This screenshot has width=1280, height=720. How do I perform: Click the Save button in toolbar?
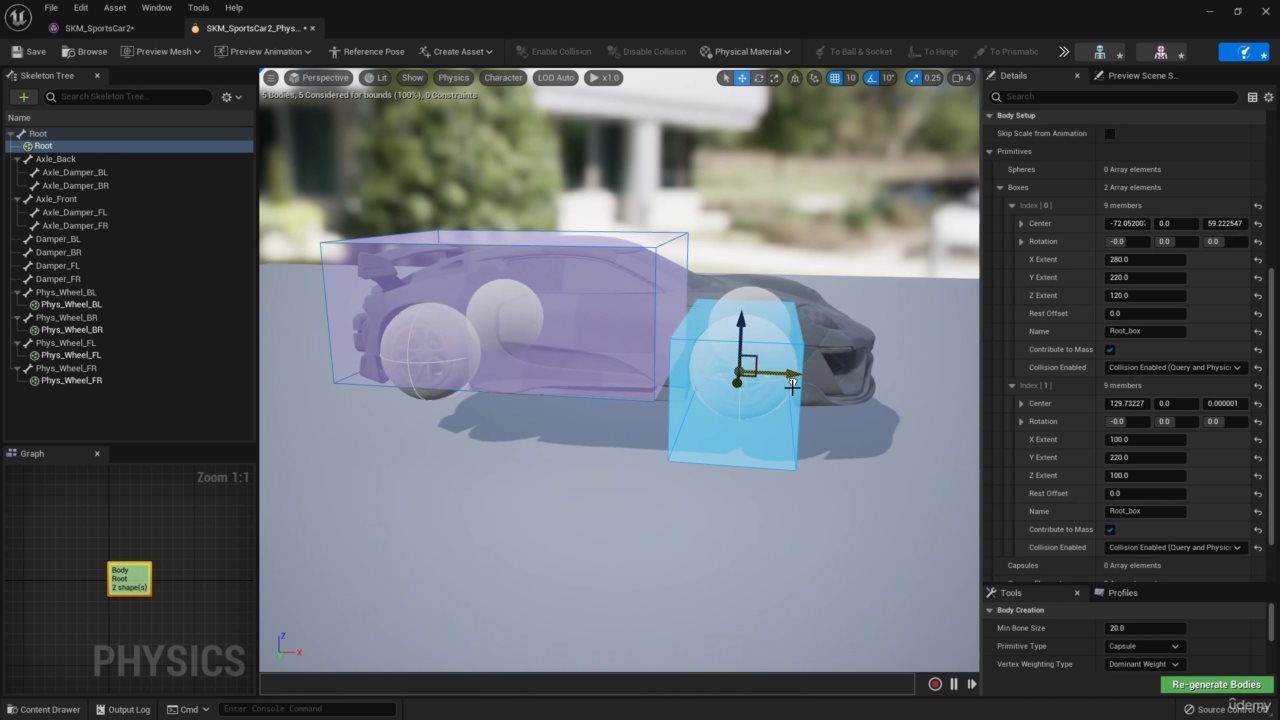[x=29, y=52]
